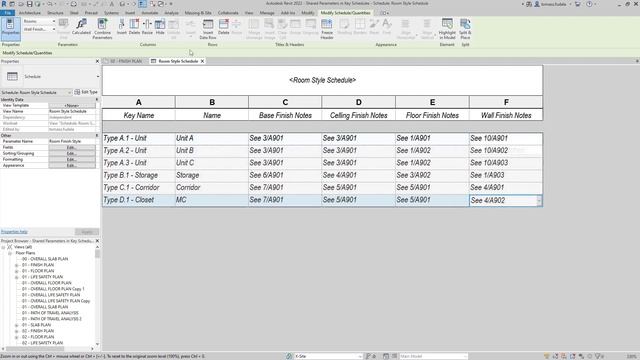Viewport: 640px width, 360px height.
Task: Open the Schedule type selector dropdown arrow
Action: [98, 77]
